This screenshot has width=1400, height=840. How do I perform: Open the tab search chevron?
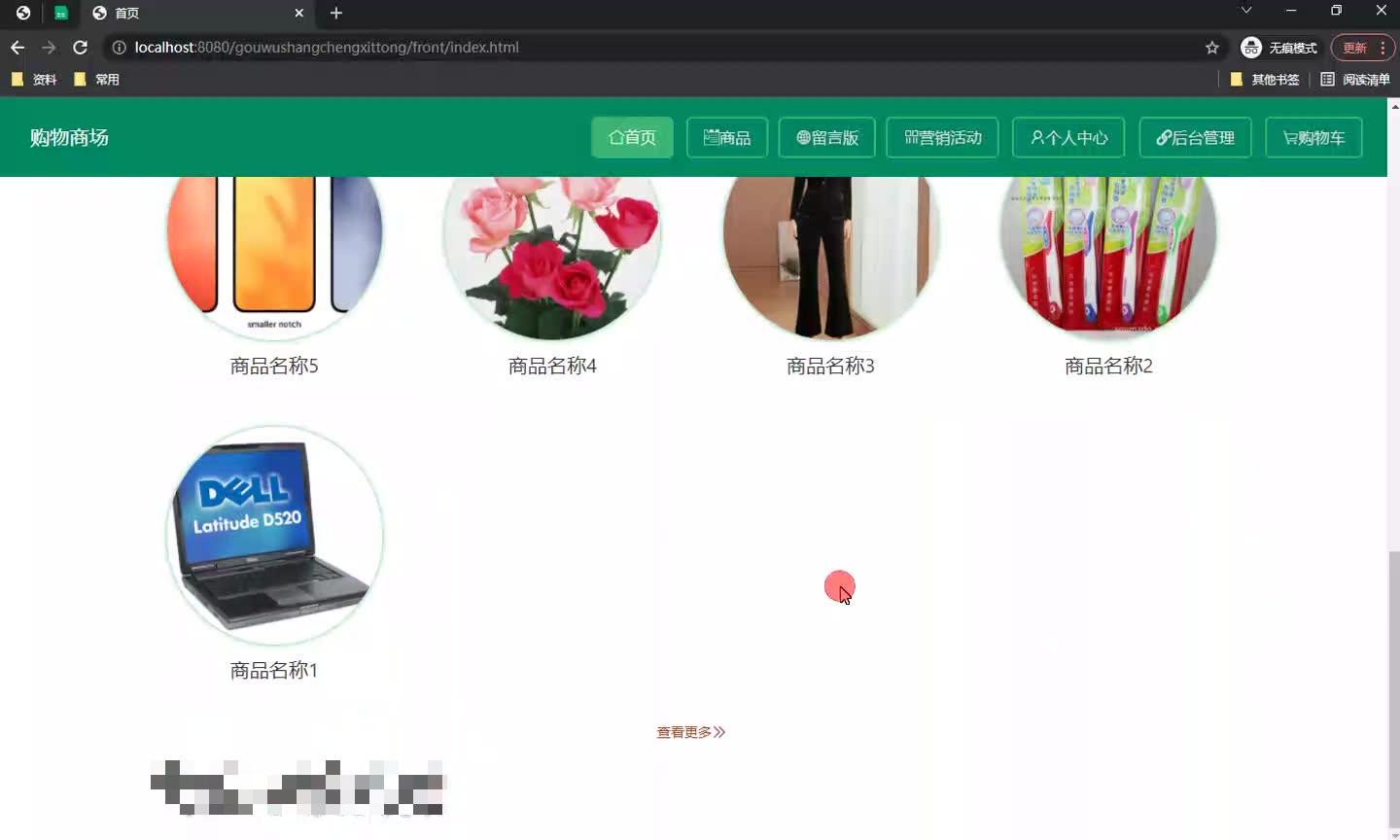coord(1245,12)
